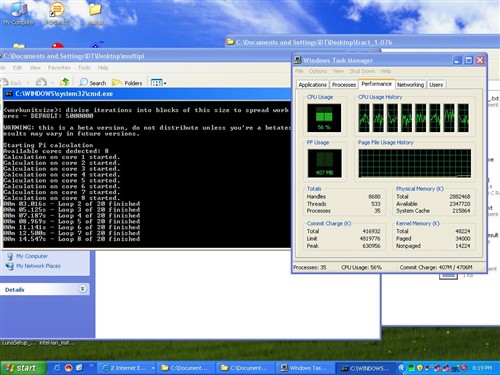Click the Forward arrow in Explorer toolbar
500x375 pixels.
tap(41, 82)
